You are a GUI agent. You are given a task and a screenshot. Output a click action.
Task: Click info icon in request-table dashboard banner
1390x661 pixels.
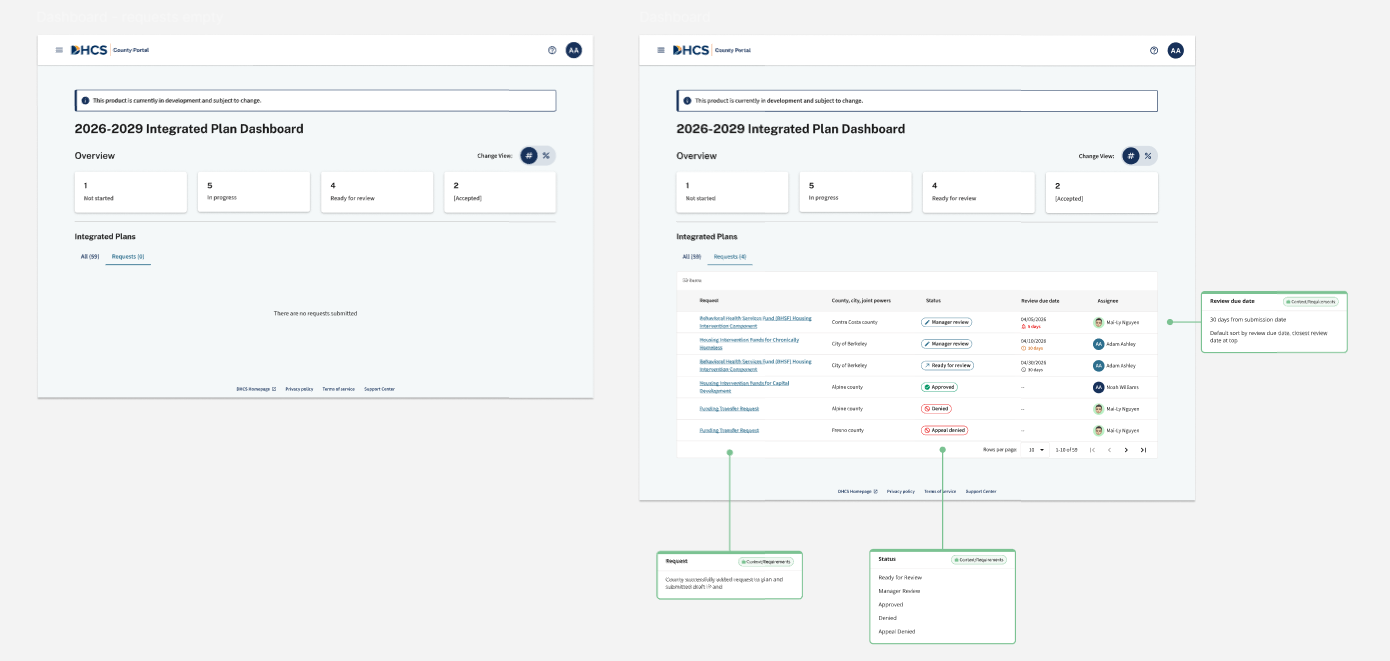(x=687, y=101)
